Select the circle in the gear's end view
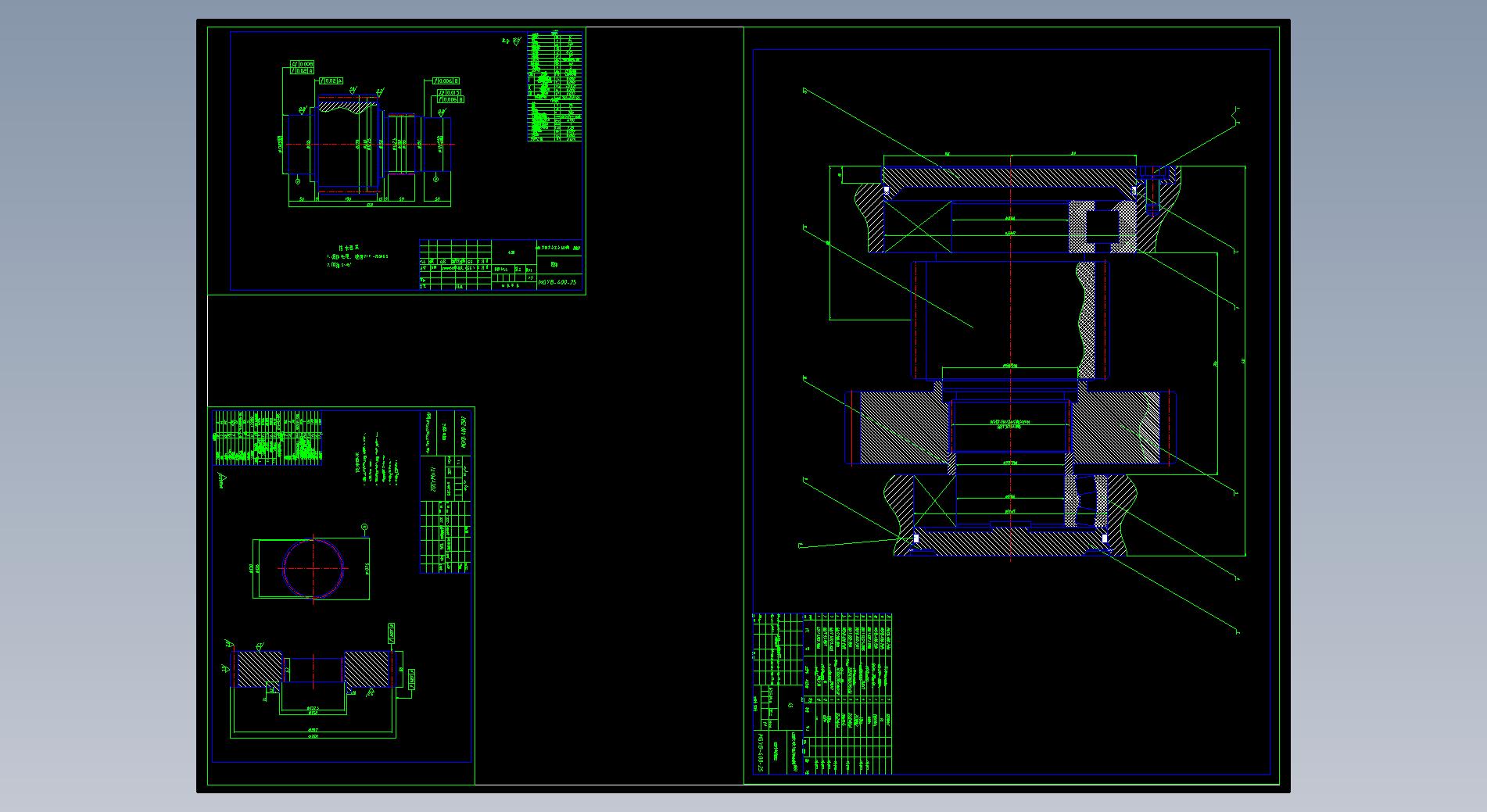This screenshot has height=812, width=1487. [314, 568]
